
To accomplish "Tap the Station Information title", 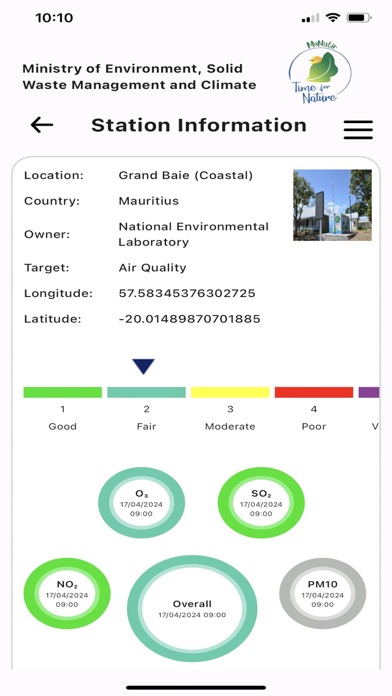I will (199, 125).
